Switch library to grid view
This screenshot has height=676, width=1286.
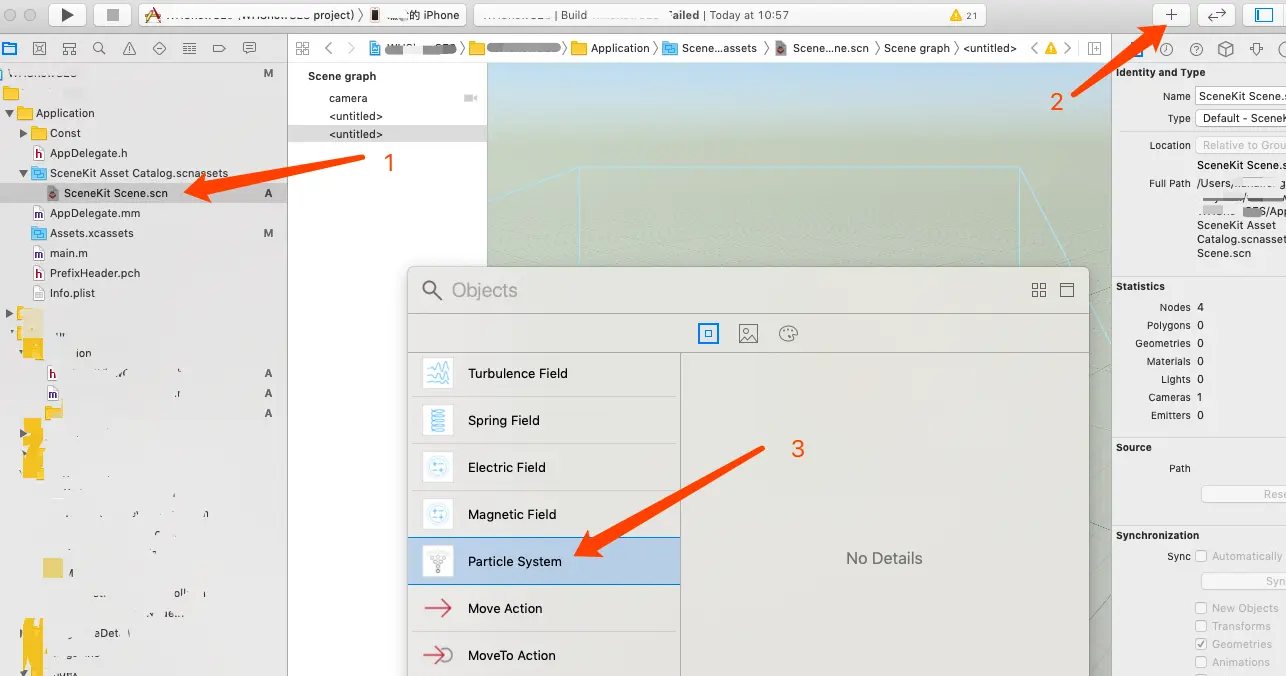[x=1039, y=290]
